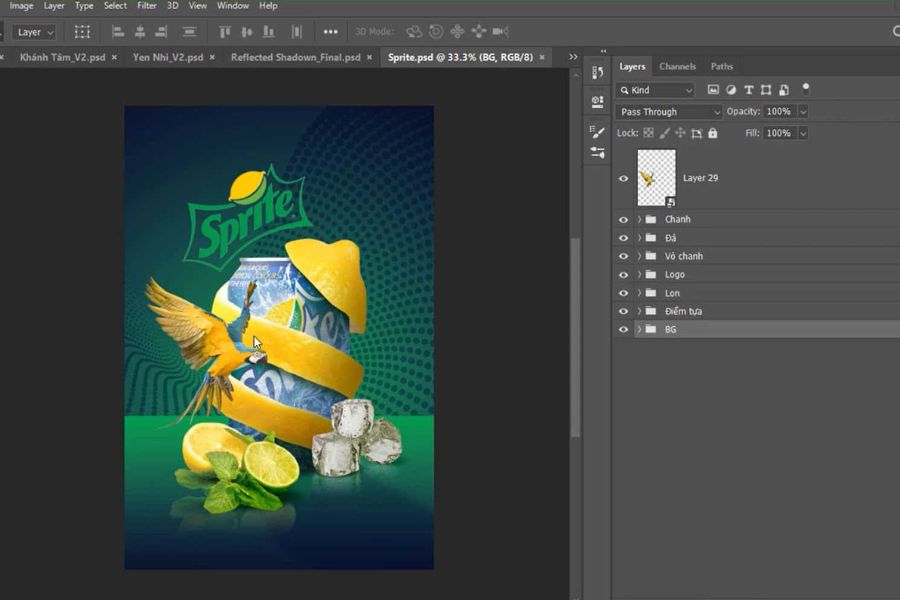Align right edges in options bar
This screenshot has width=900, height=600.
click(x=161, y=32)
